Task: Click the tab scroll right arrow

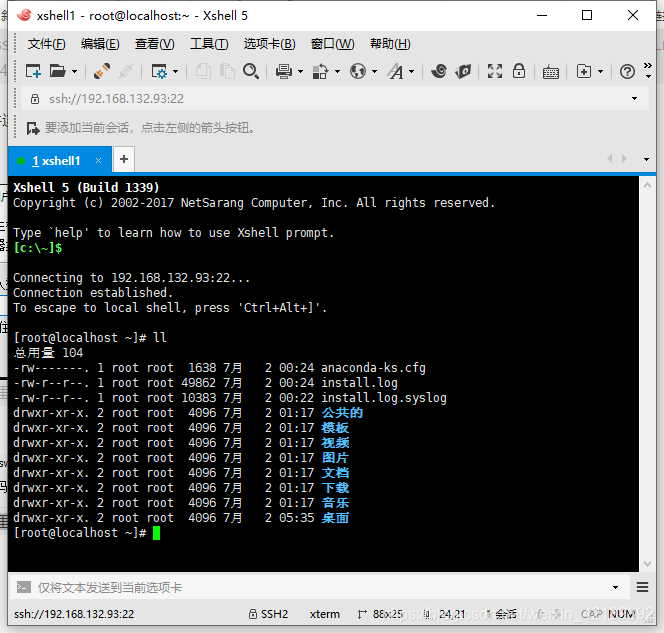Action: 624,159
